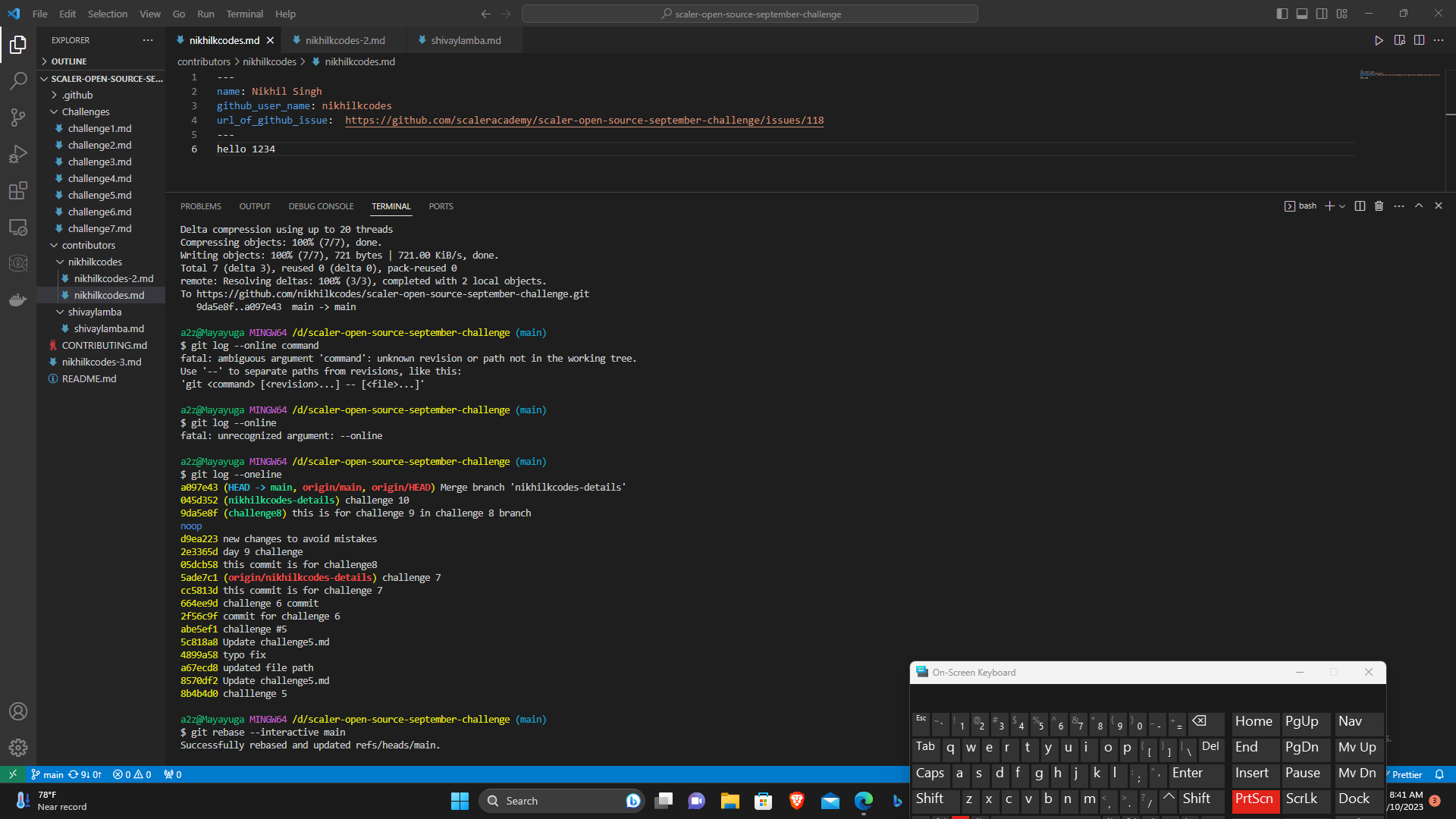This screenshot has height=819, width=1456.
Task: Split the editor to the right
Action: pos(1419,40)
